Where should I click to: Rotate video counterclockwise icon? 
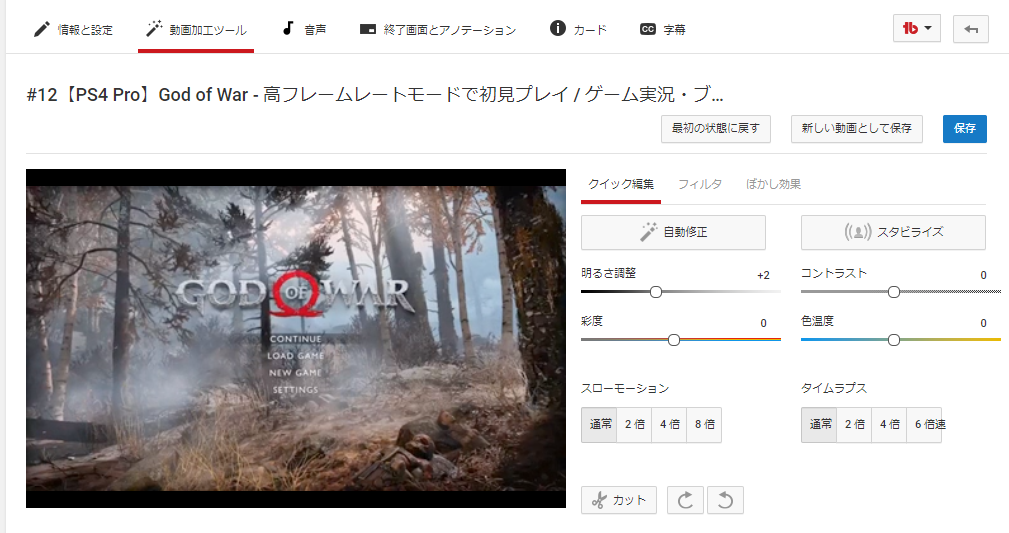click(x=725, y=500)
